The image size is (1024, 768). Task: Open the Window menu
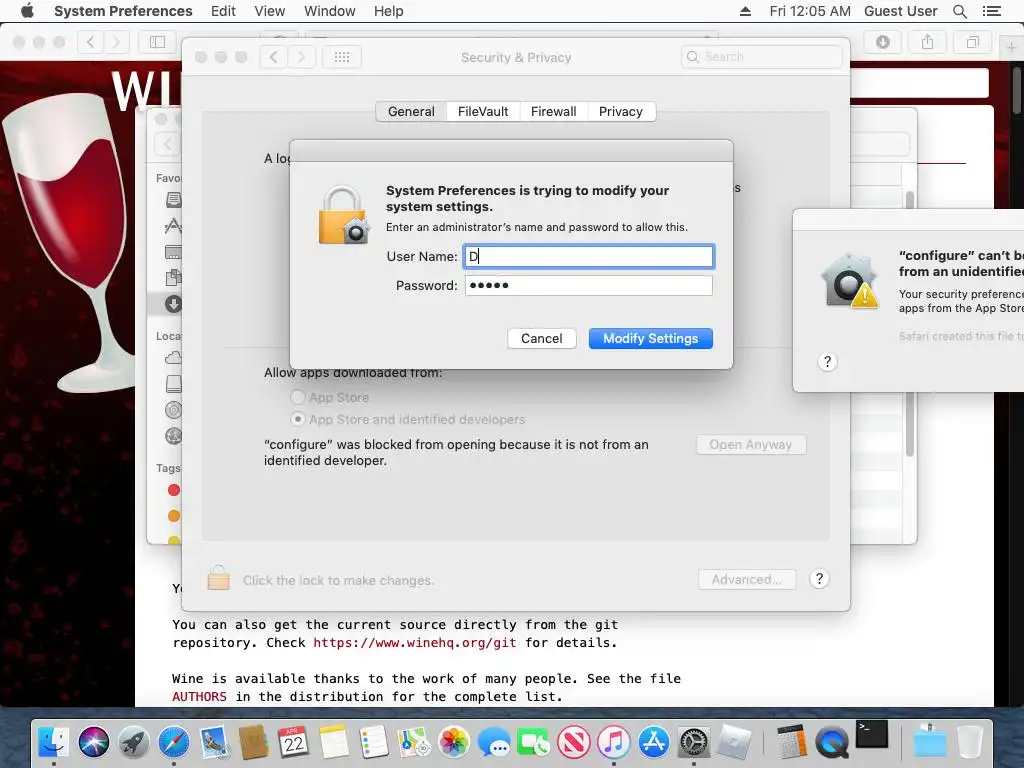[x=330, y=11]
